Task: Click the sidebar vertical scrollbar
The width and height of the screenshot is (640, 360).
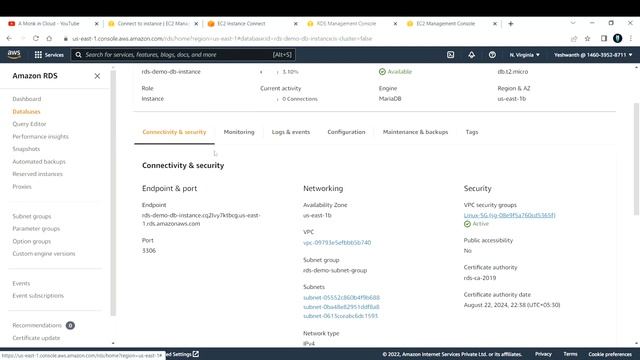Action: pos(113,193)
